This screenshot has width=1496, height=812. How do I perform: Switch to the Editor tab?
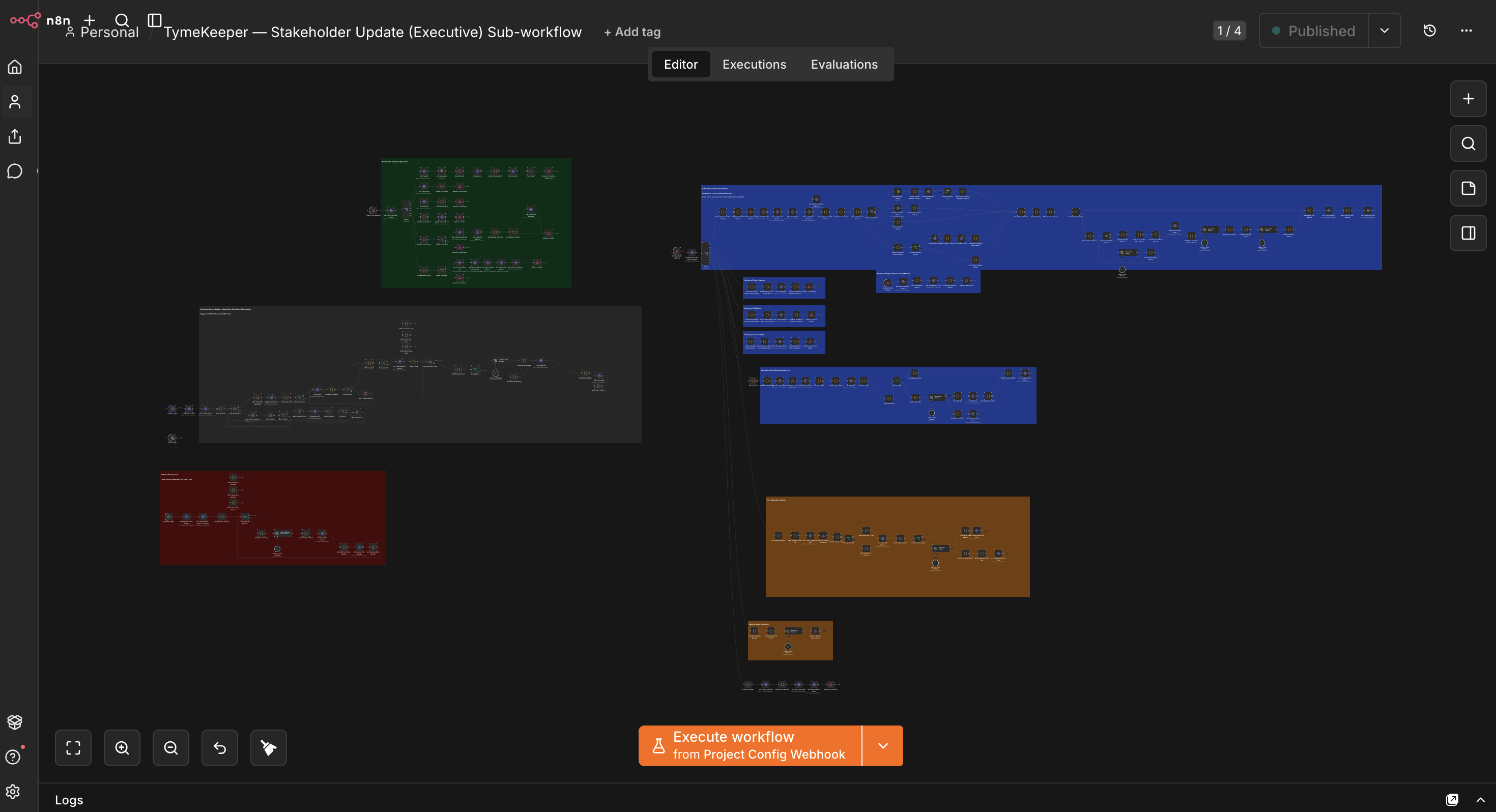pos(681,65)
